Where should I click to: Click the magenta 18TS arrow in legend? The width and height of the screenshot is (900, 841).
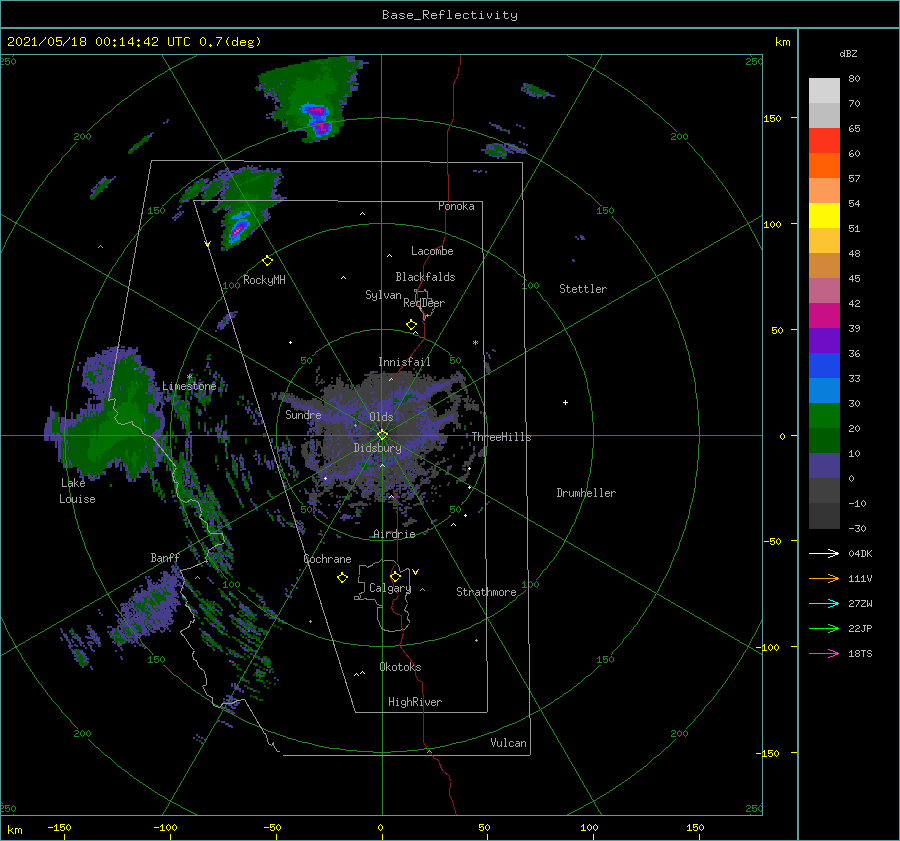coord(824,653)
